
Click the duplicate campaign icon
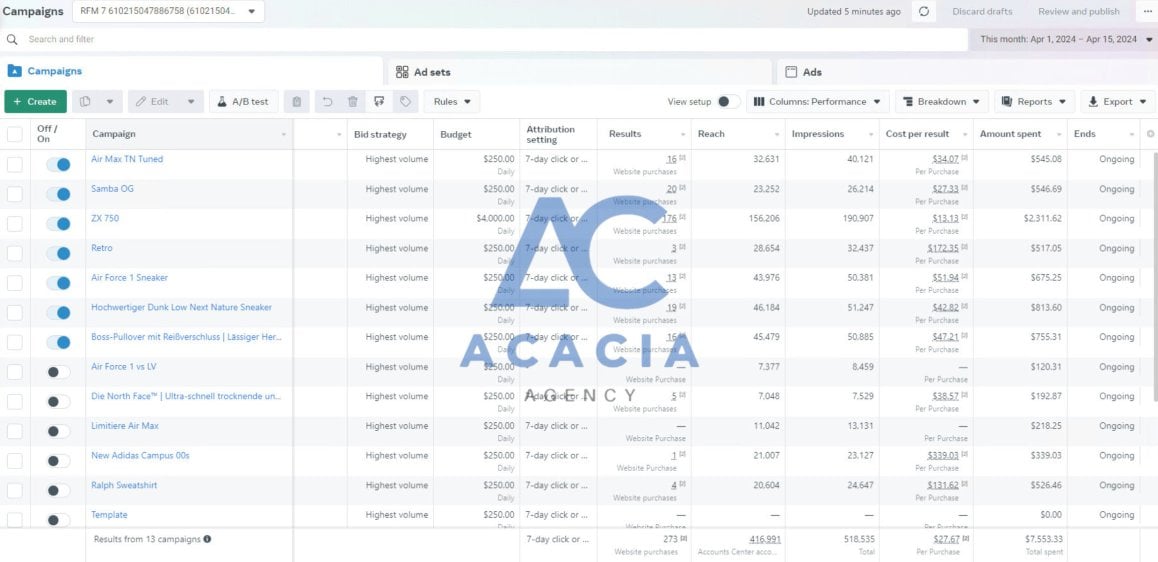tap(86, 102)
